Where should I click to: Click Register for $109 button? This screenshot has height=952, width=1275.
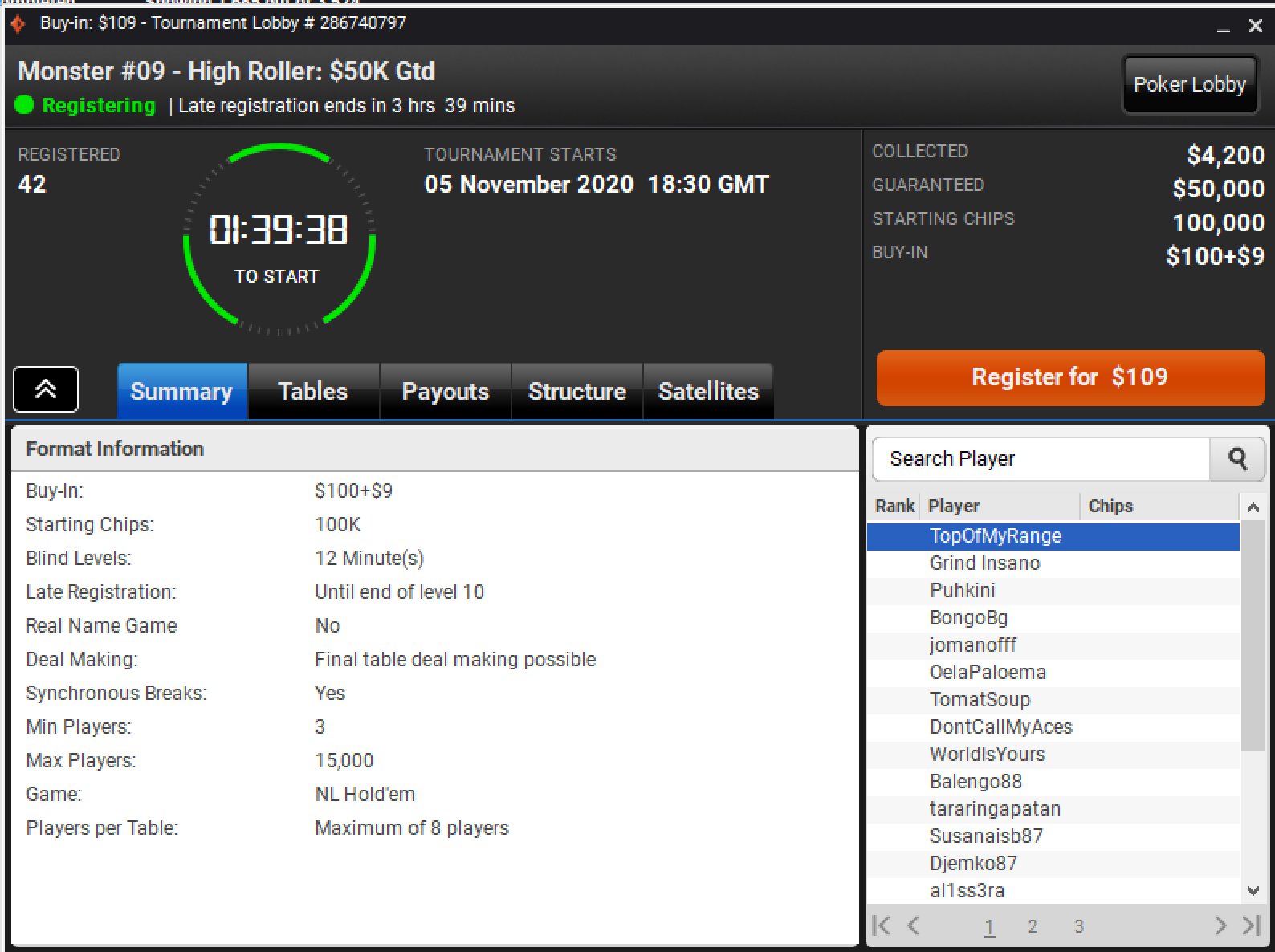coord(1070,377)
